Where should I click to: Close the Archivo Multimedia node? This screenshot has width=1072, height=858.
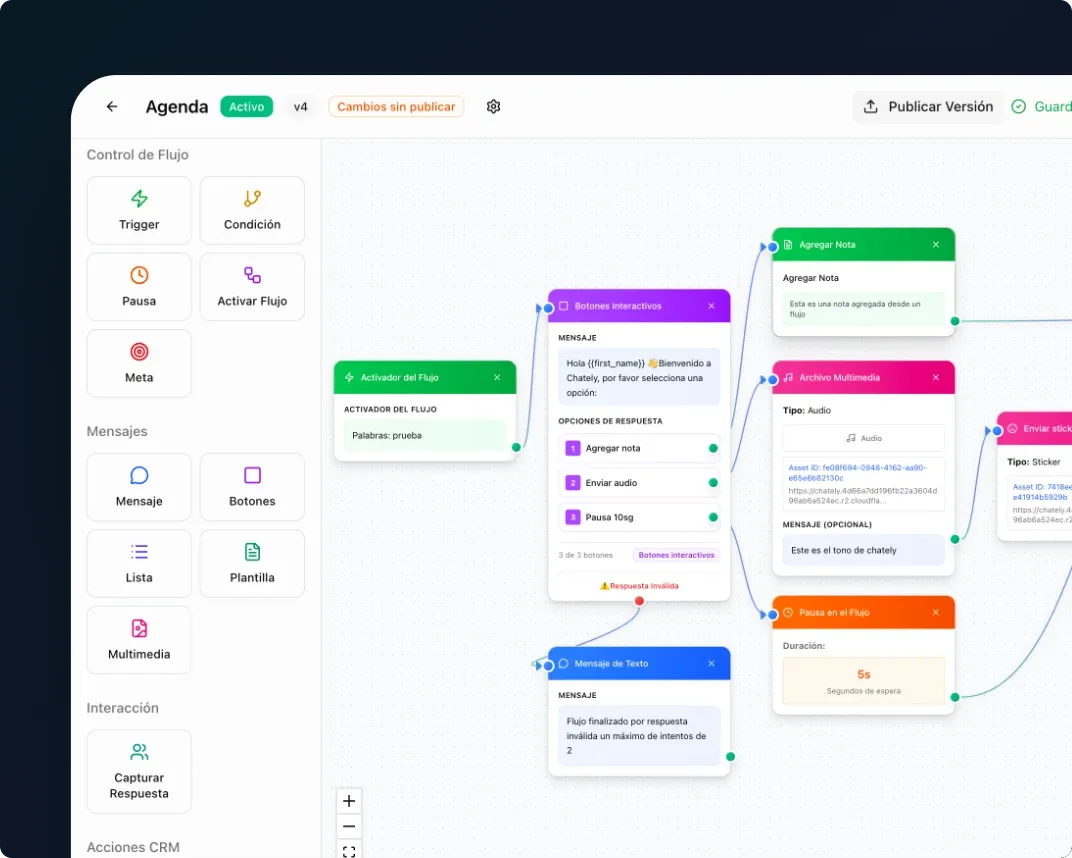coord(936,377)
